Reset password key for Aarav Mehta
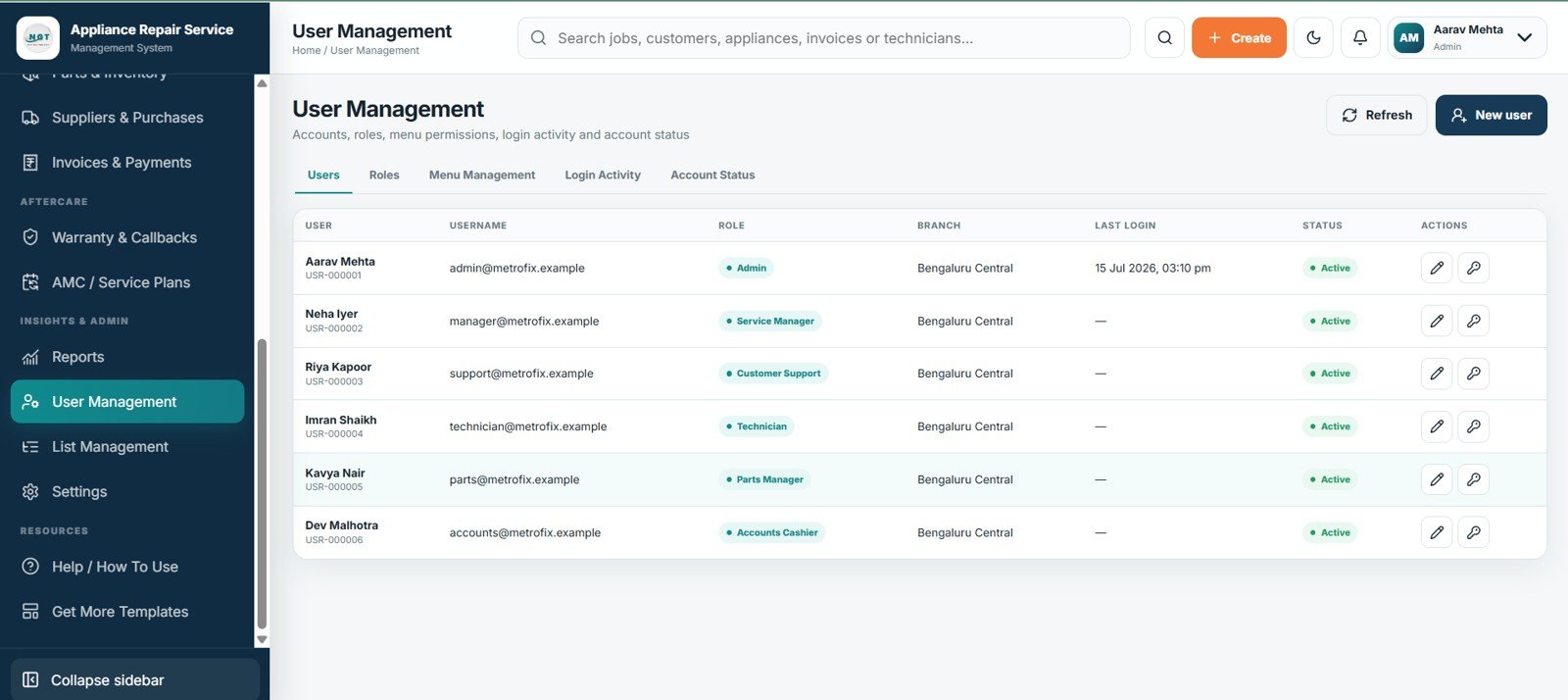The width and height of the screenshot is (1568, 700). (x=1473, y=268)
